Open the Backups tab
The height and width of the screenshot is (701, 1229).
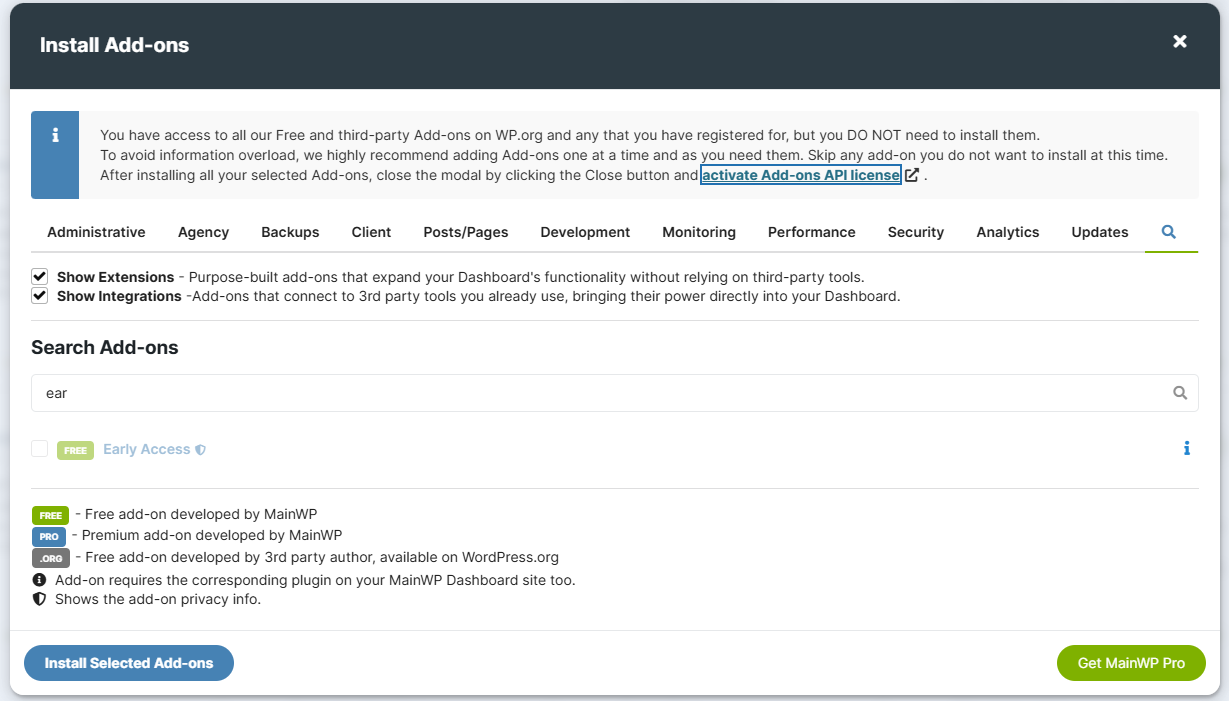[x=290, y=232]
